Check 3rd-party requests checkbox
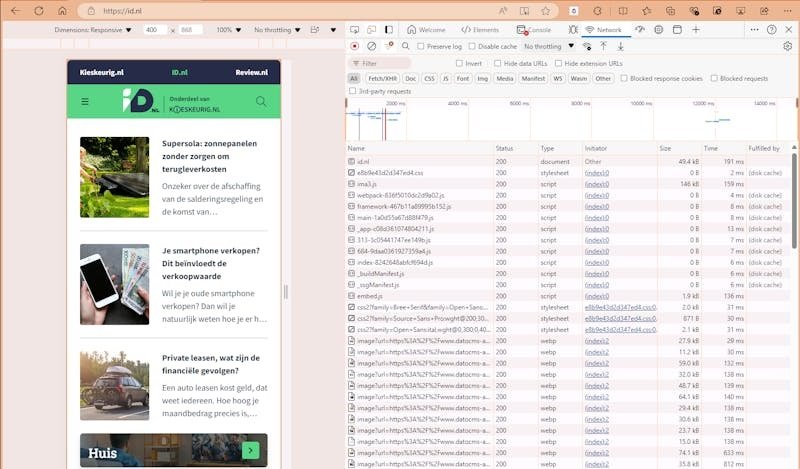The height and width of the screenshot is (469, 800). tap(352, 91)
